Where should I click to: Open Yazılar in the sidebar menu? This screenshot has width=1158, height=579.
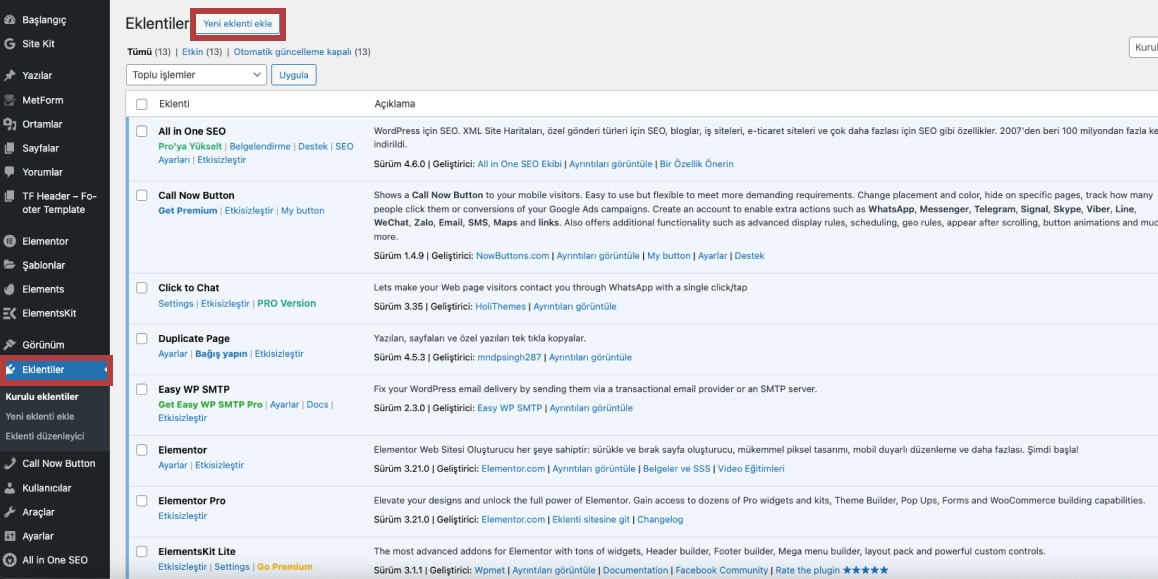[x=37, y=75]
